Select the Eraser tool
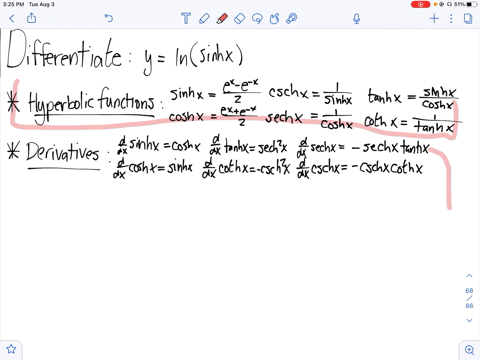The image size is (480, 360). (x=240, y=18)
